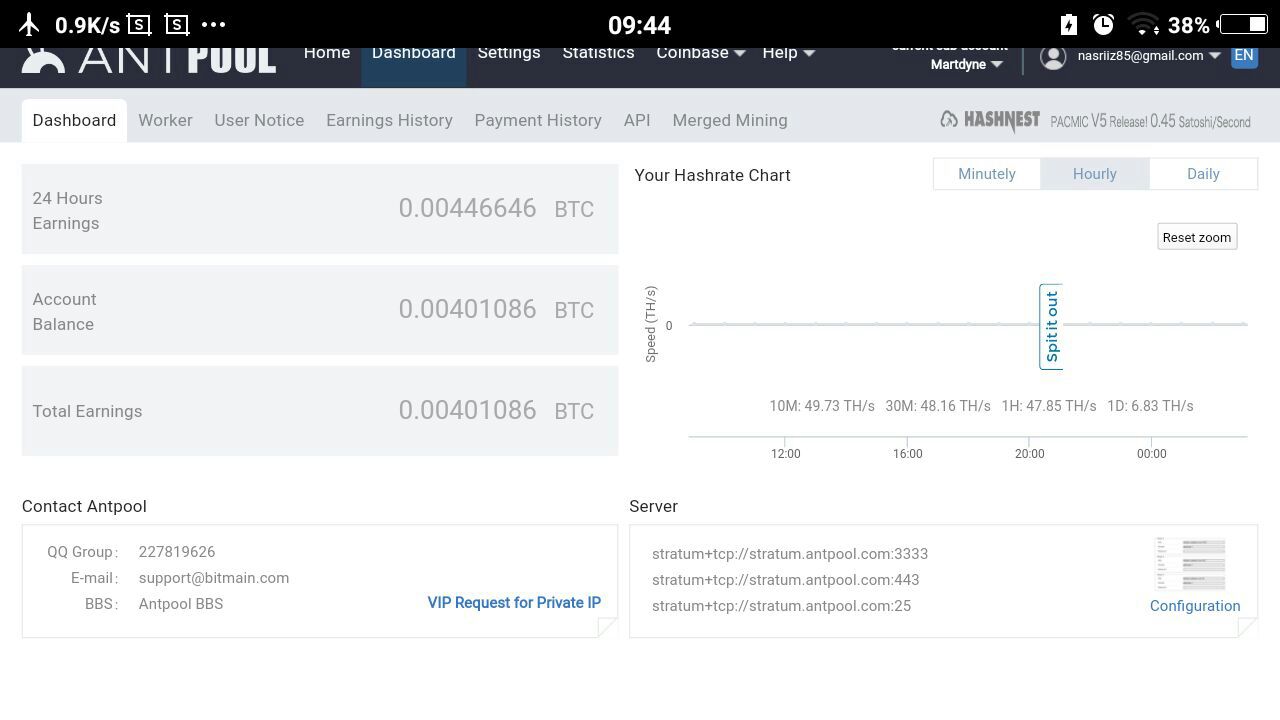Click server address stratum.antpool.com:443
The height and width of the screenshot is (720, 1280).
(x=786, y=580)
